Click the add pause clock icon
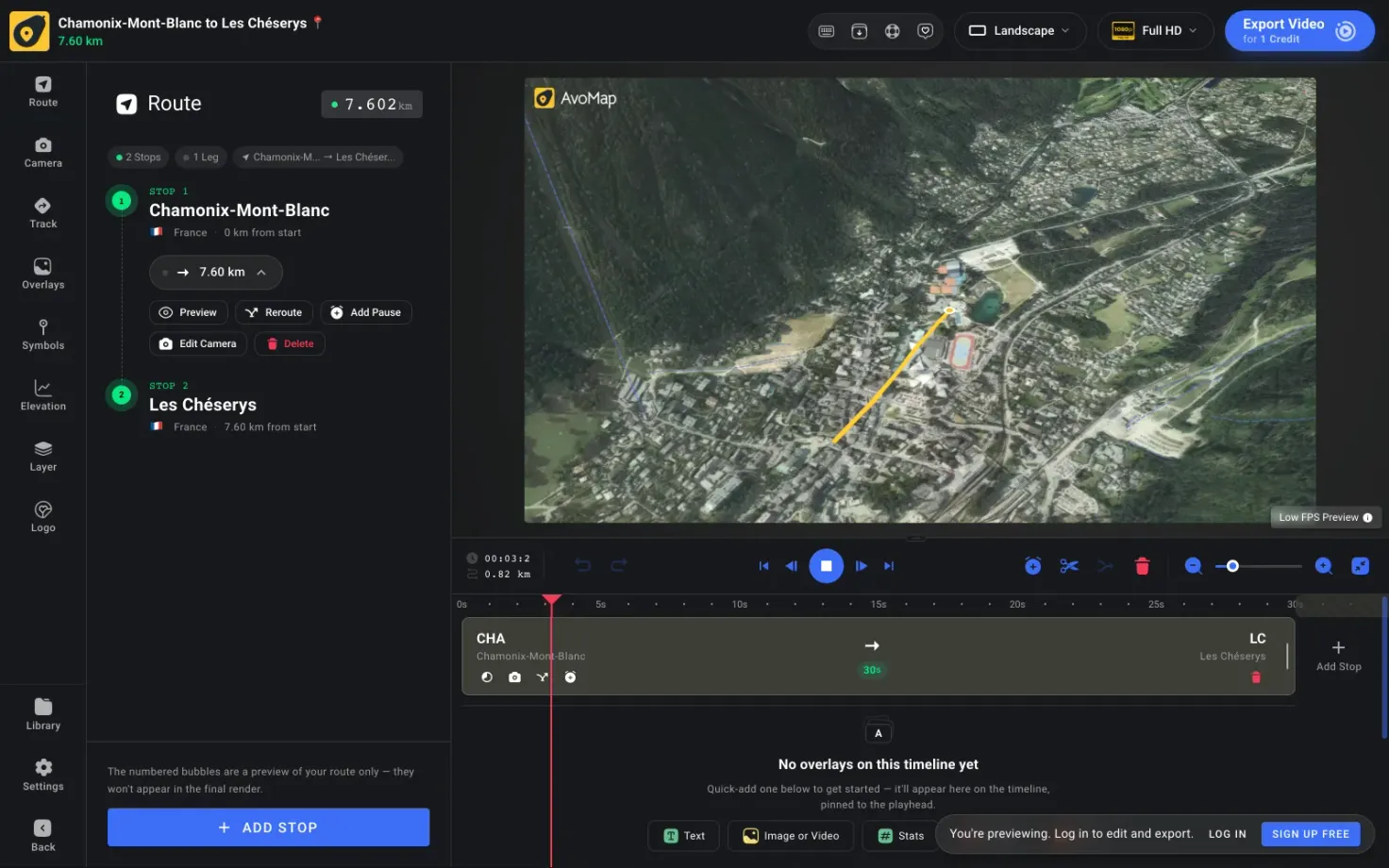Image resolution: width=1389 pixels, height=868 pixels. (x=1032, y=566)
